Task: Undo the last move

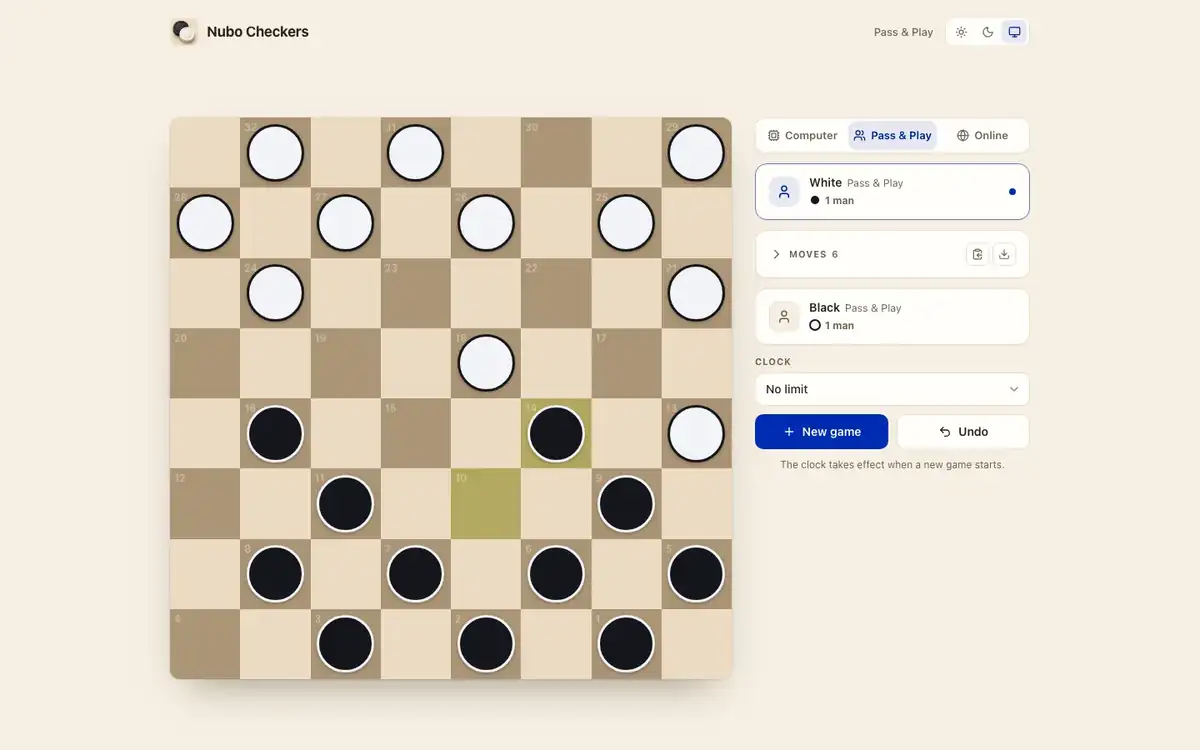Action: click(x=963, y=432)
